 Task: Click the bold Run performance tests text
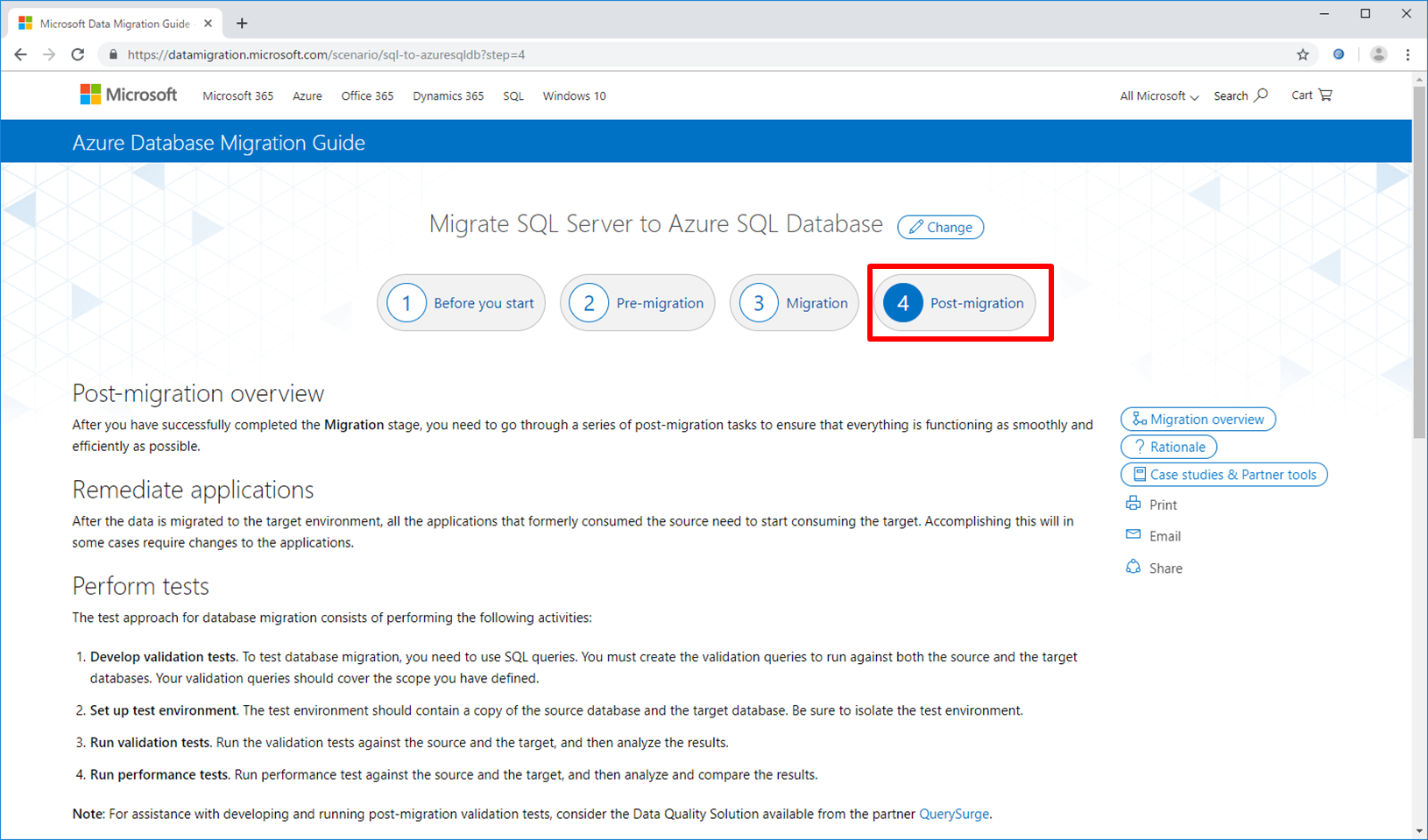pos(160,775)
